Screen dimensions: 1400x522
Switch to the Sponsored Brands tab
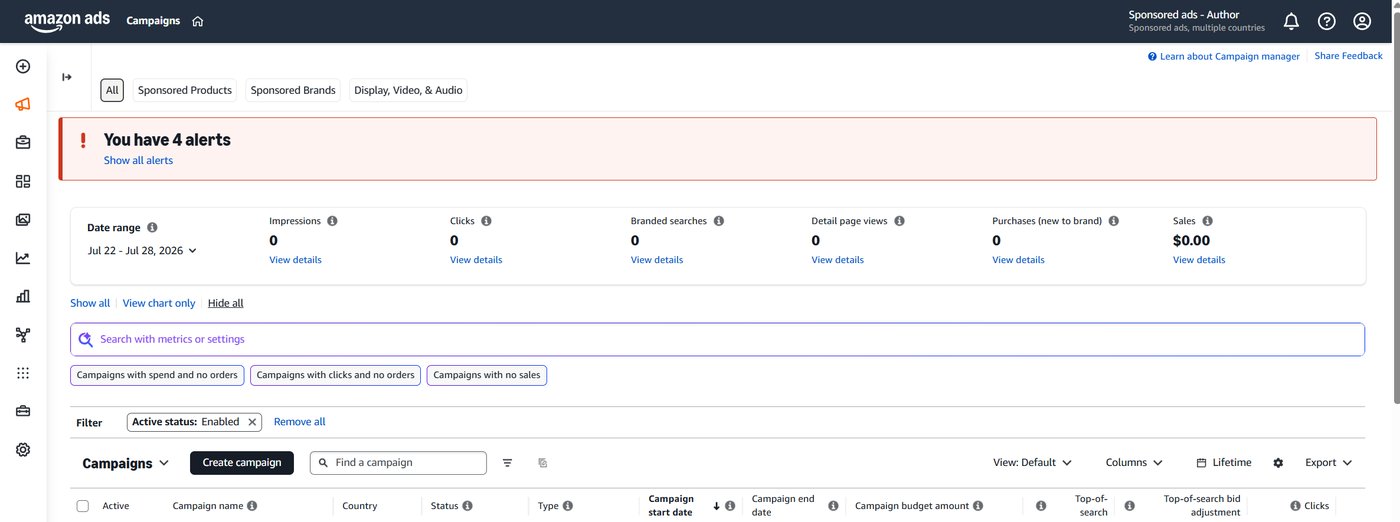[293, 90]
